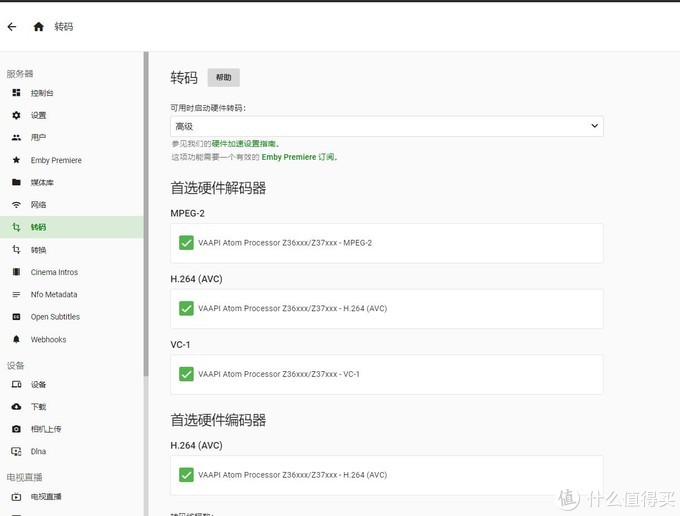The image size is (680, 516).
Task: Click the 首选硬件编码器 heading
Action: (218, 420)
